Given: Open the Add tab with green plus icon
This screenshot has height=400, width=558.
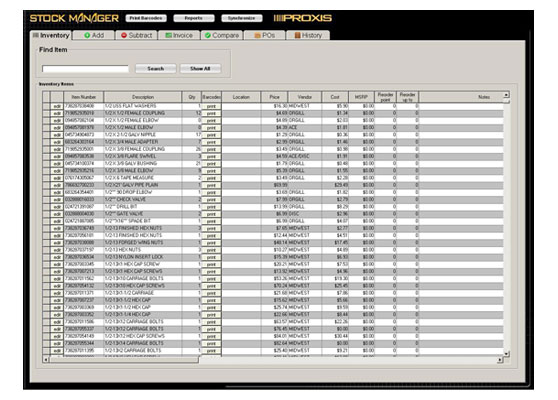Looking at the screenshot, I should [94, 35].
